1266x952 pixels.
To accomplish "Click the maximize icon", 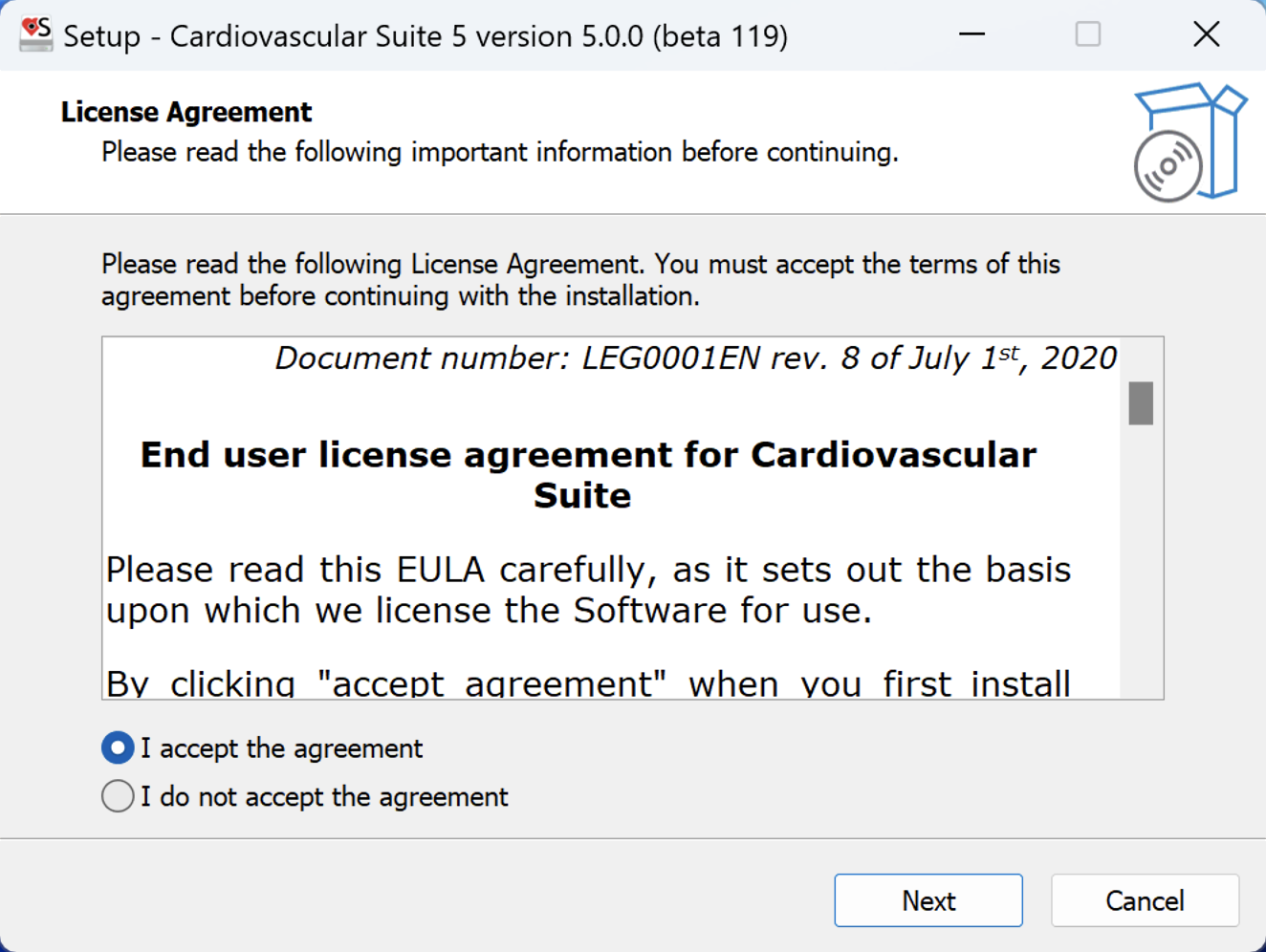I will 1088,33.
